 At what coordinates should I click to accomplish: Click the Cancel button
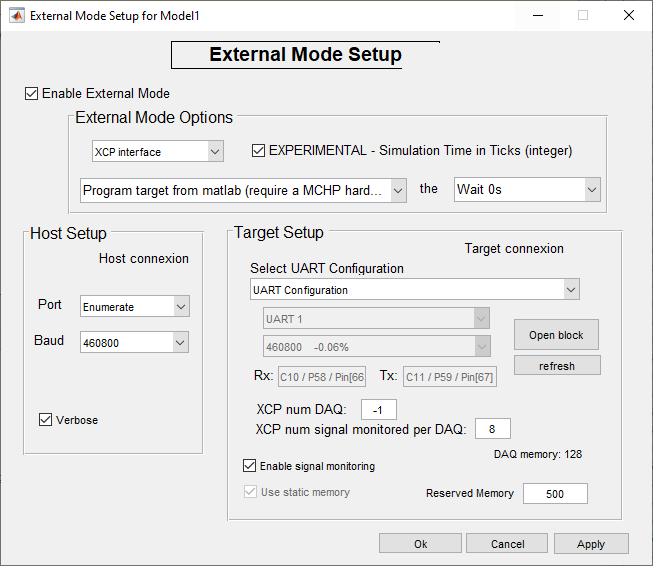(x=507, y=544)
